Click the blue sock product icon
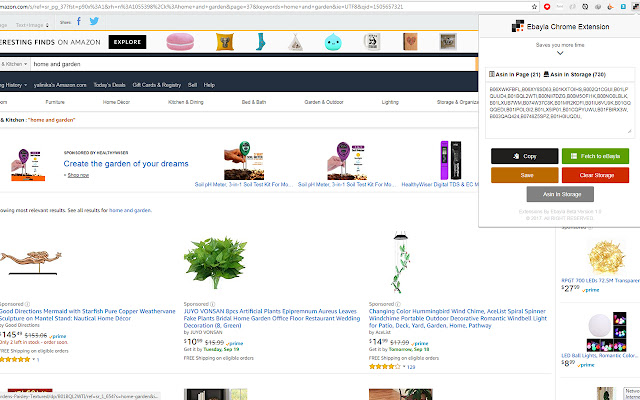640x400 pixels. tap(260, 42)
